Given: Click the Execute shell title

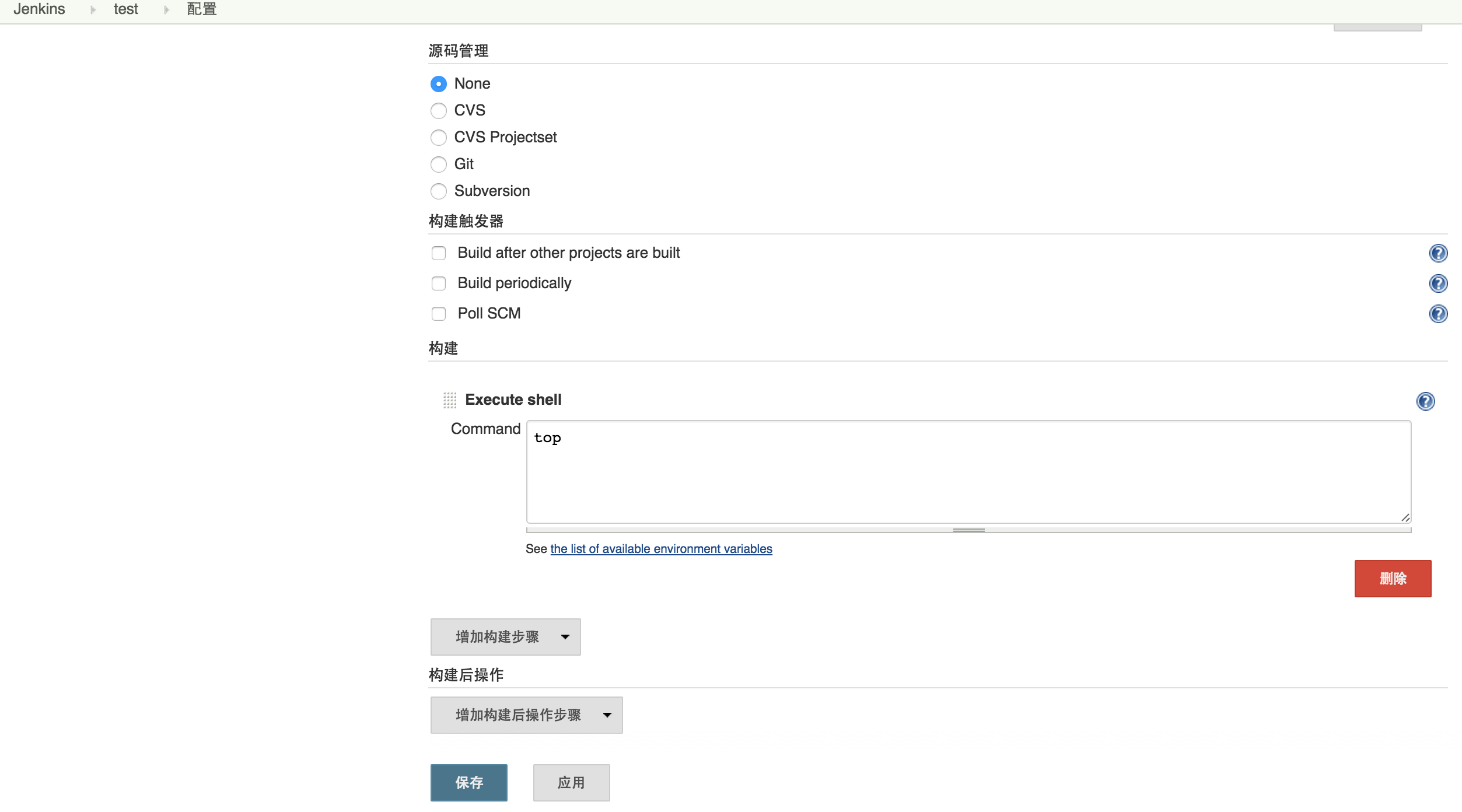Looking at the screenshot, I should (513, 400).
